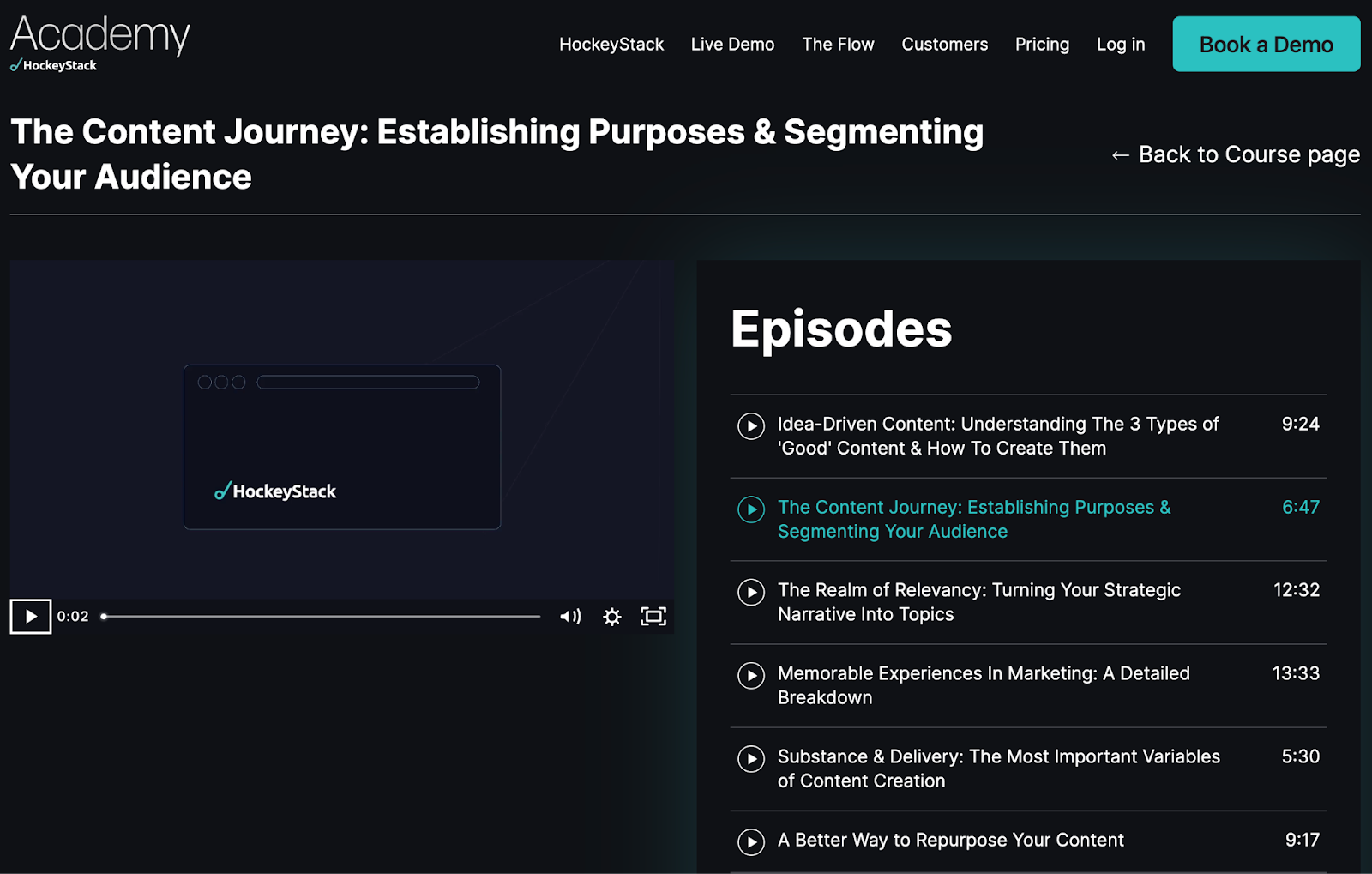Click the video progress bar track
The width and height of the screenshot is (1372, 874).
pyautogui.click(x=322, y=616)
